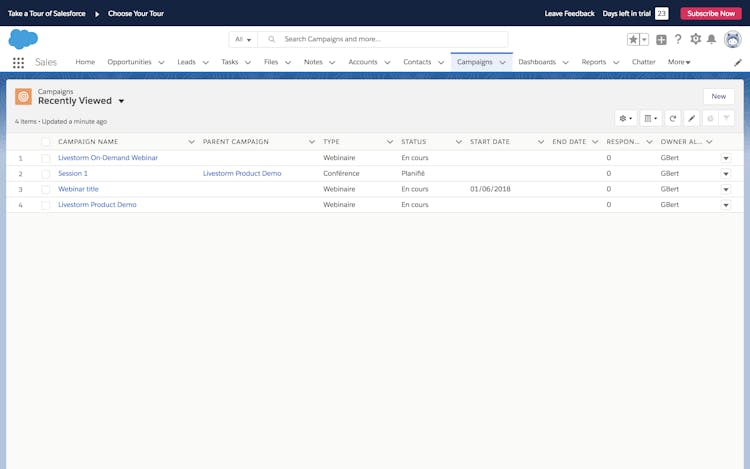Image resolution: width=750 pixels, height=469 pixels.
Task: Click the New campaign button
Action: [x=718, y=96]
